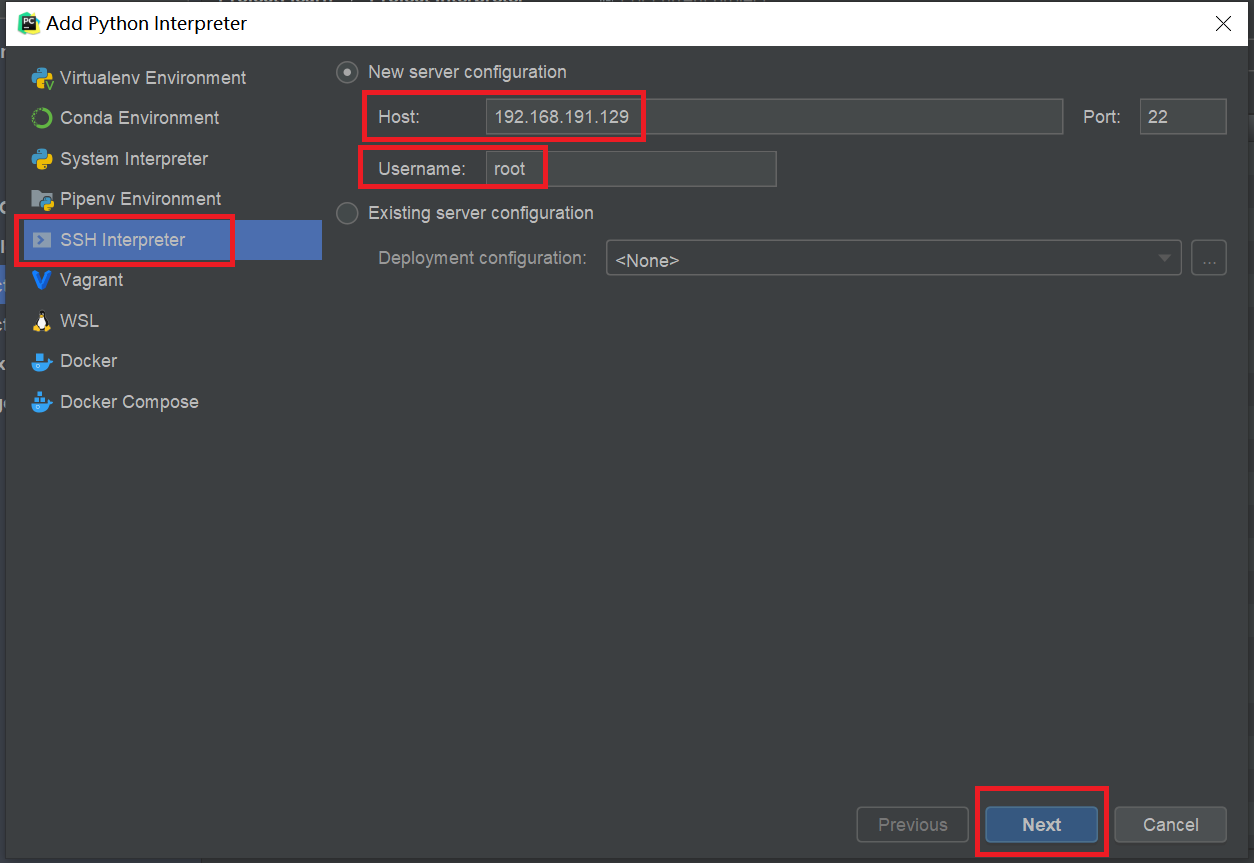The width and height of the screenshot is (1254, 863).
Task: Click the WSL penguin icon
Action: [42, 321]
